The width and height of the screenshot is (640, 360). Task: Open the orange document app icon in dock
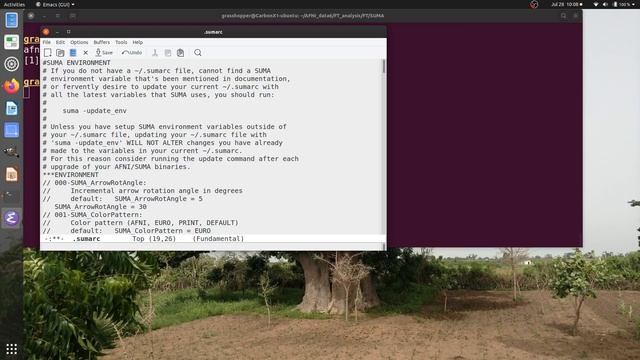click(11, 174)
